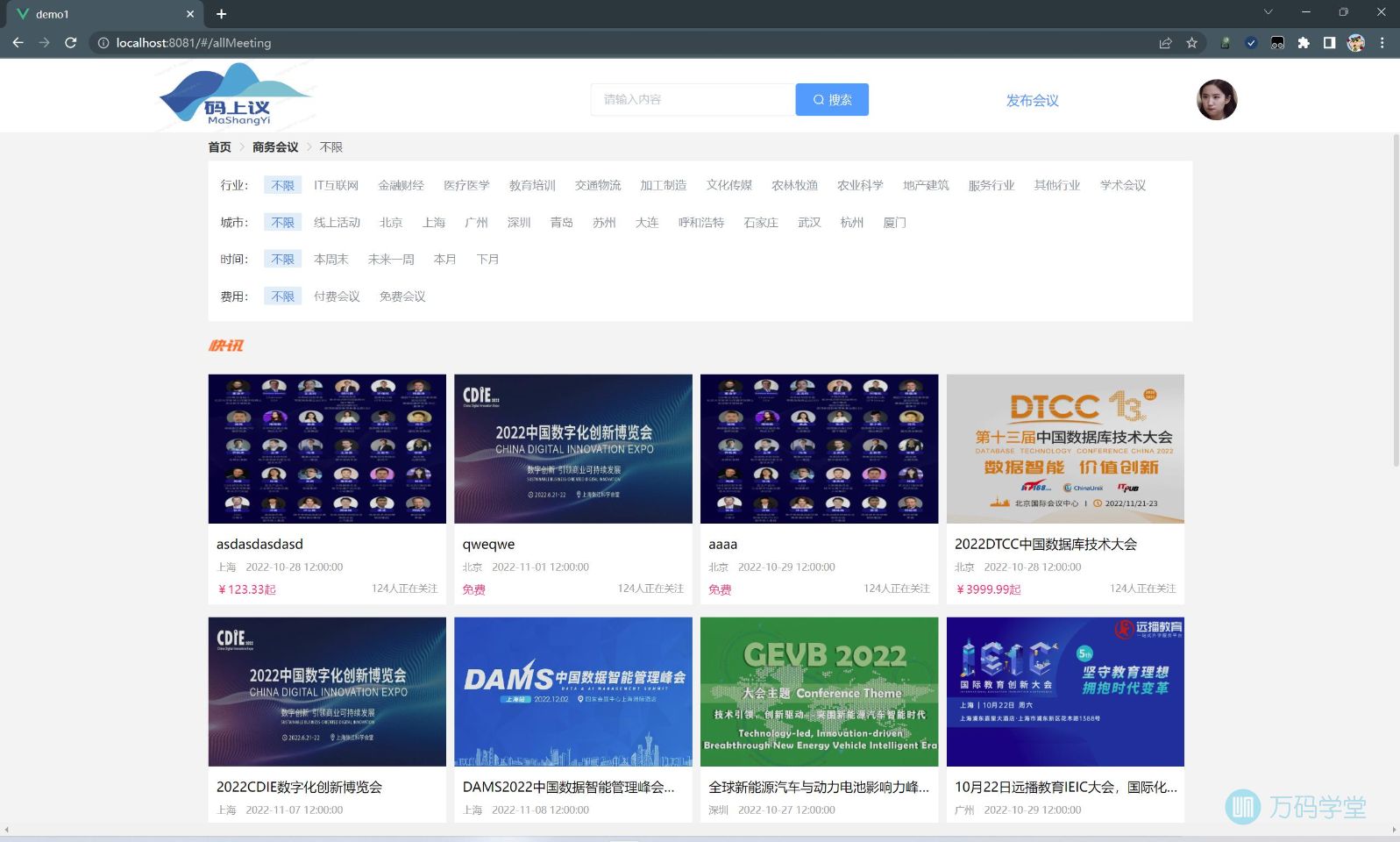Filter city by 北京

pos(391,223)
